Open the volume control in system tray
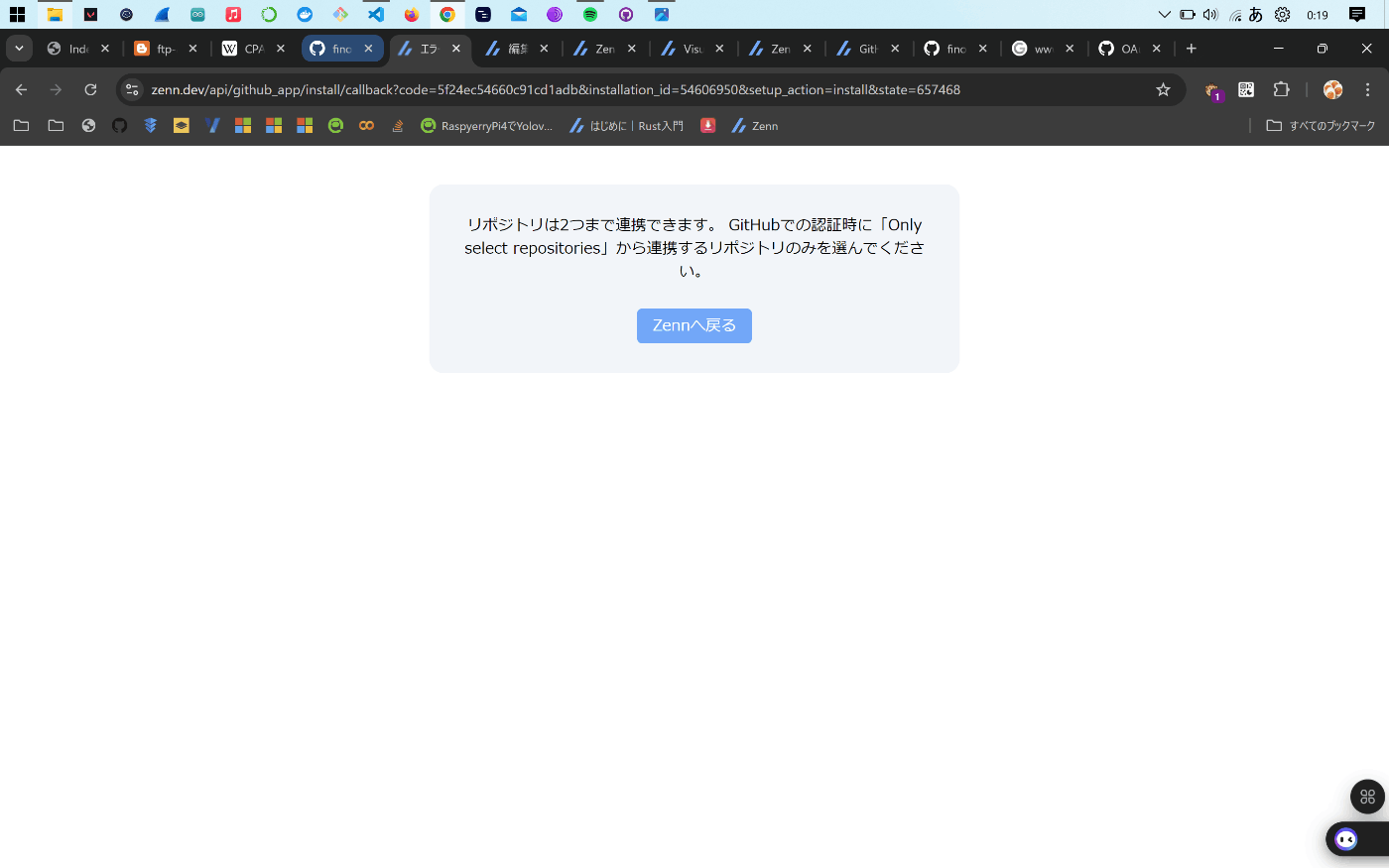 point(1210,15)
